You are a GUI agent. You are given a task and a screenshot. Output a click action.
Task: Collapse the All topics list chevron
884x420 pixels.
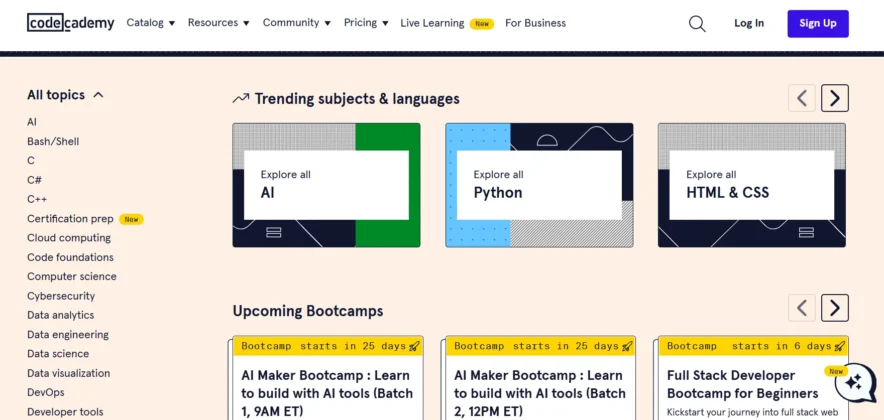click(x=98, y=95)
